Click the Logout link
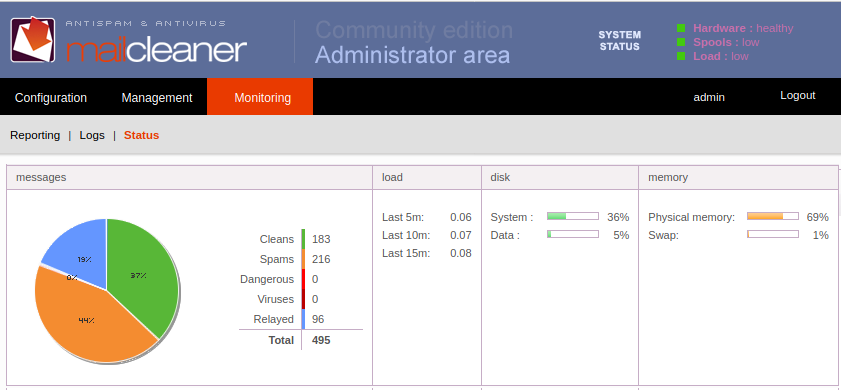 (x=798, y=95)
